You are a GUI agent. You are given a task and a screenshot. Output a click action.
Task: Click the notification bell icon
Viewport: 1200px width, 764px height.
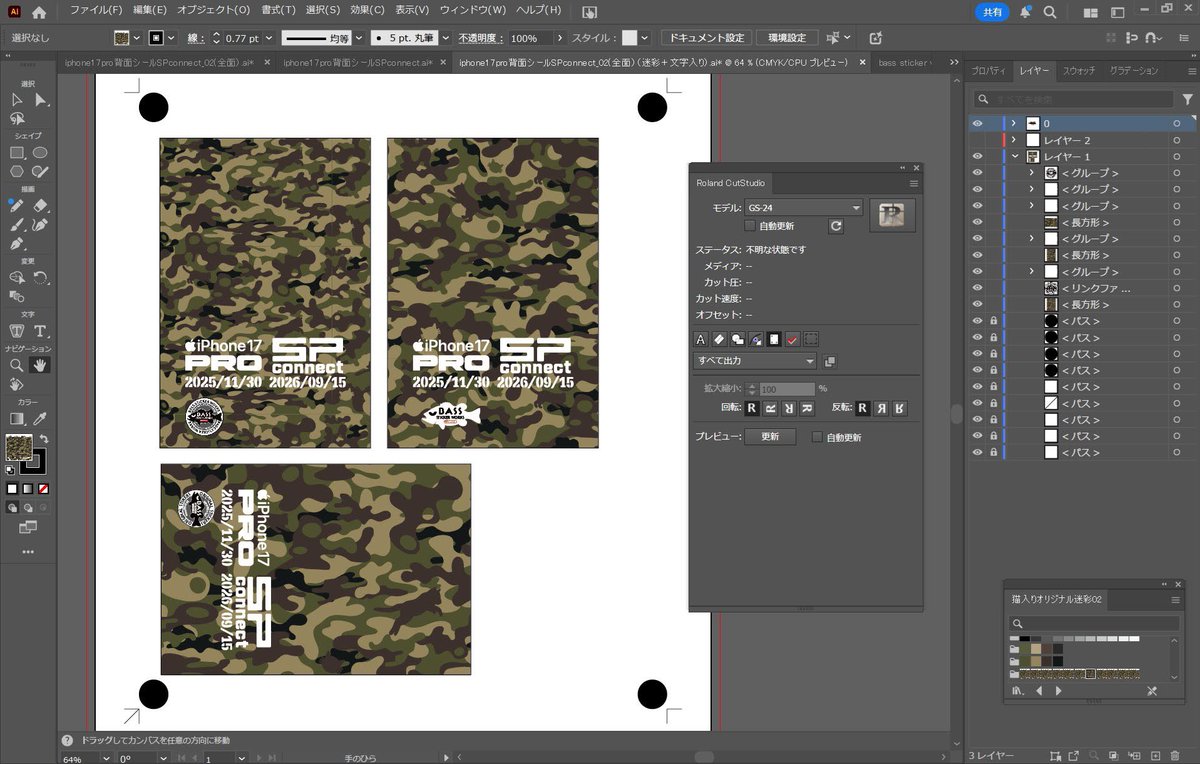pyautogui.click(x=1025, y=13)
